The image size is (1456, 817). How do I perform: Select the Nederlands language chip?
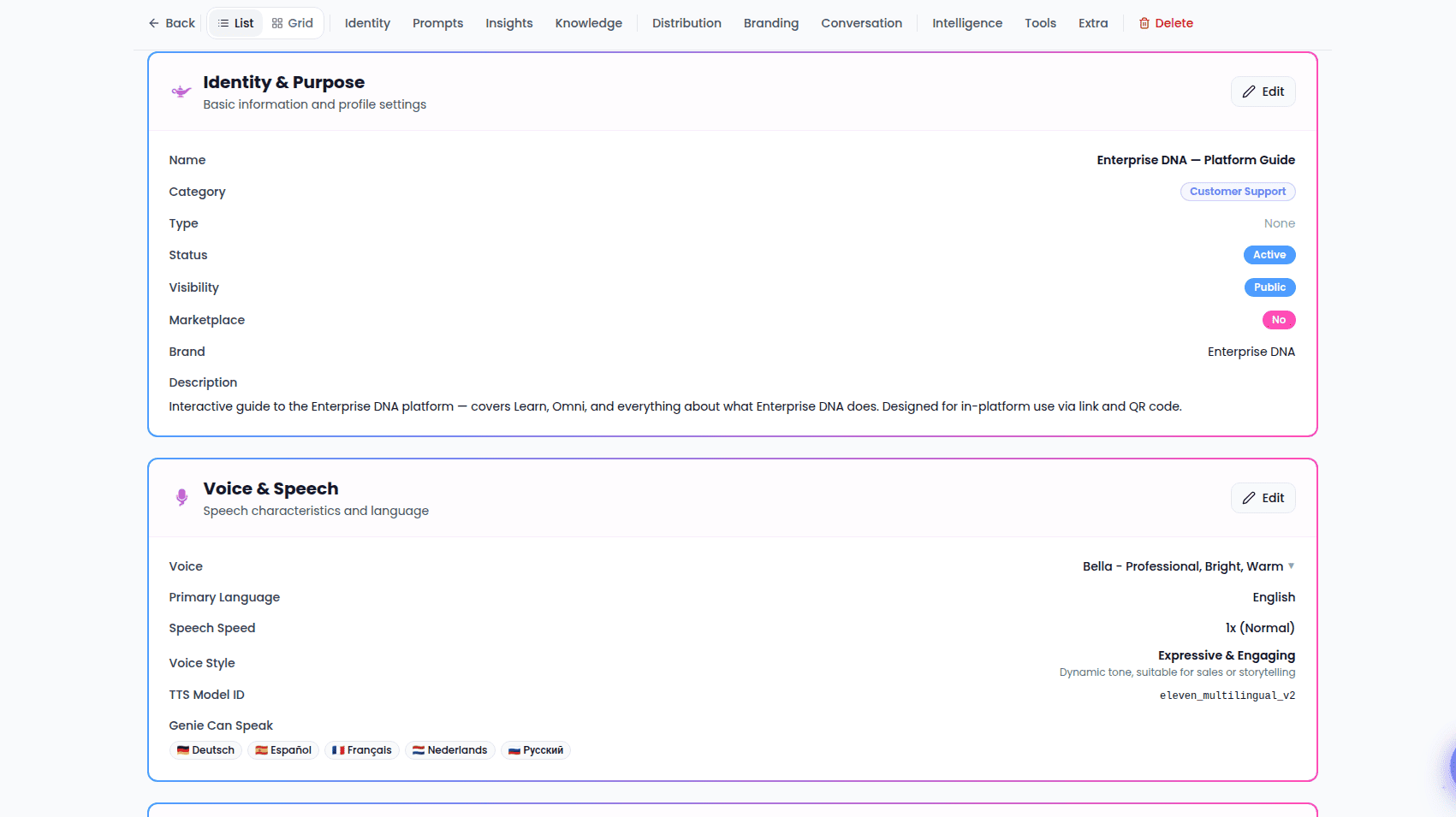click(x=449, y=750)
